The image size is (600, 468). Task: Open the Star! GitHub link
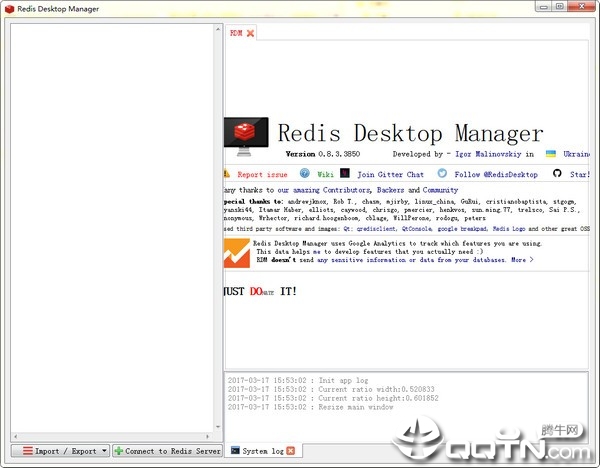[x=579, y=174]
